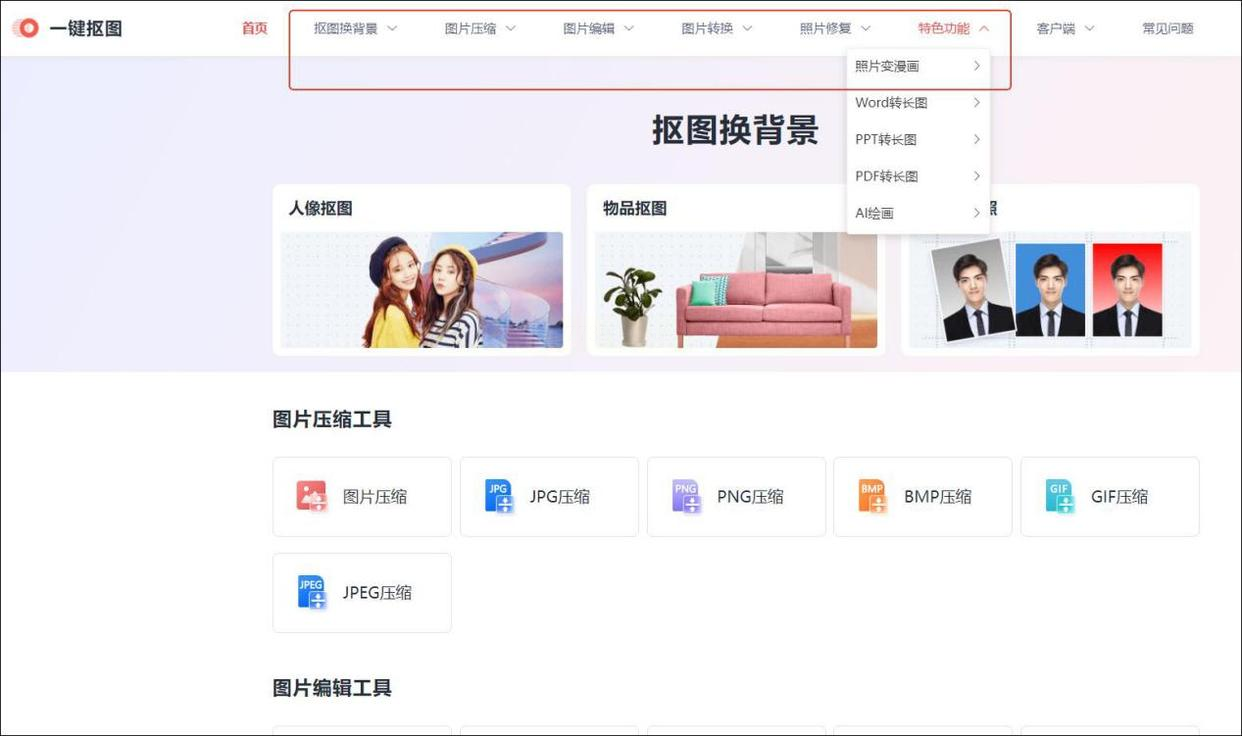Screen dimensions: 1242x736
Task: Expand the 照片修复 dropdown arrow
Action: click(x=866, y=28)
